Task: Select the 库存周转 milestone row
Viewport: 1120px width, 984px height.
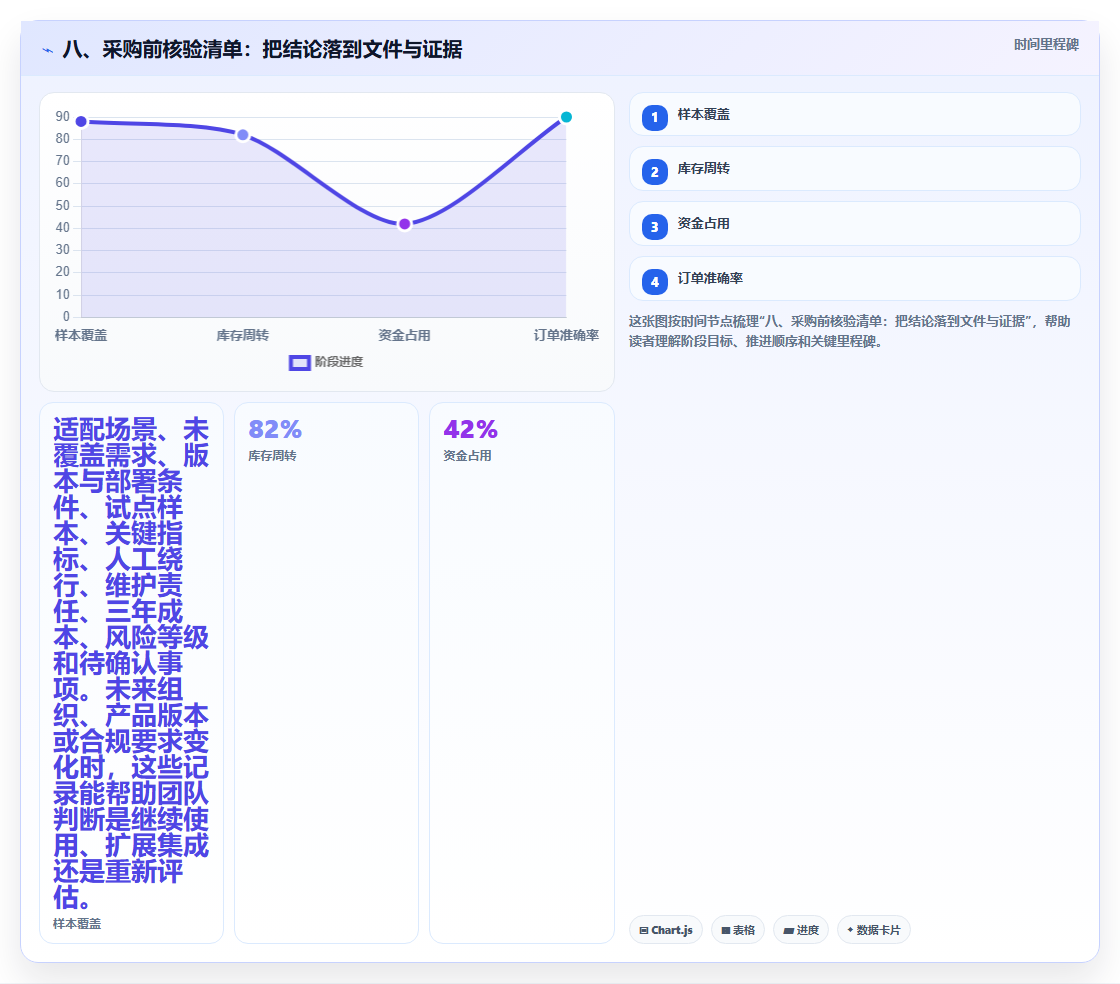Action: coord(854,169)
